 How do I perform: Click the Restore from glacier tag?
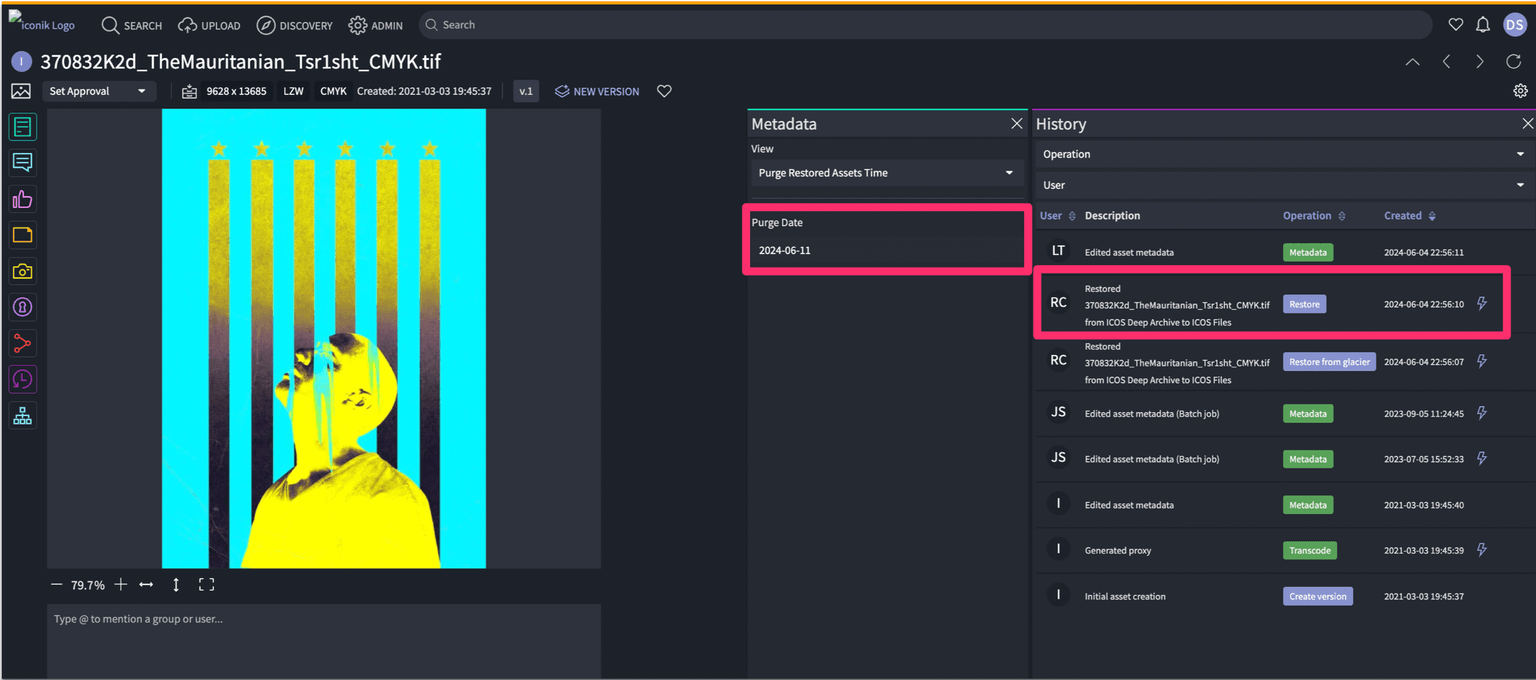(x=1329, y=362)
